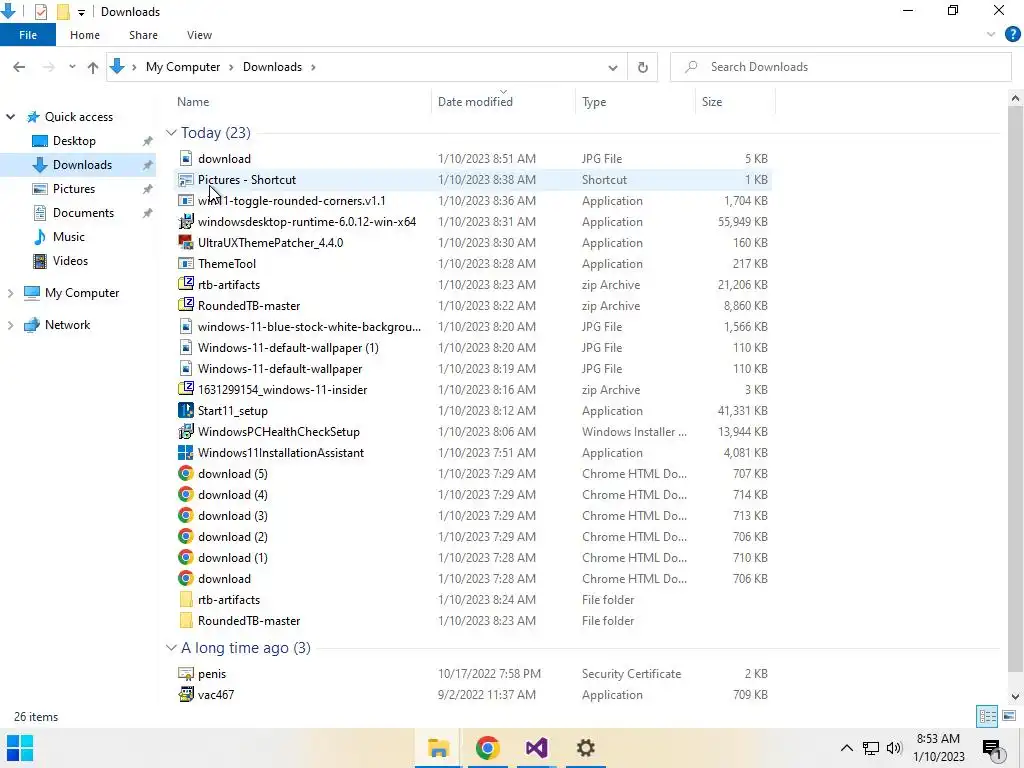The image size is (1024, 768).
Task: Open Visual Studio from the taskbar
Action: click(x=536, y=748)
